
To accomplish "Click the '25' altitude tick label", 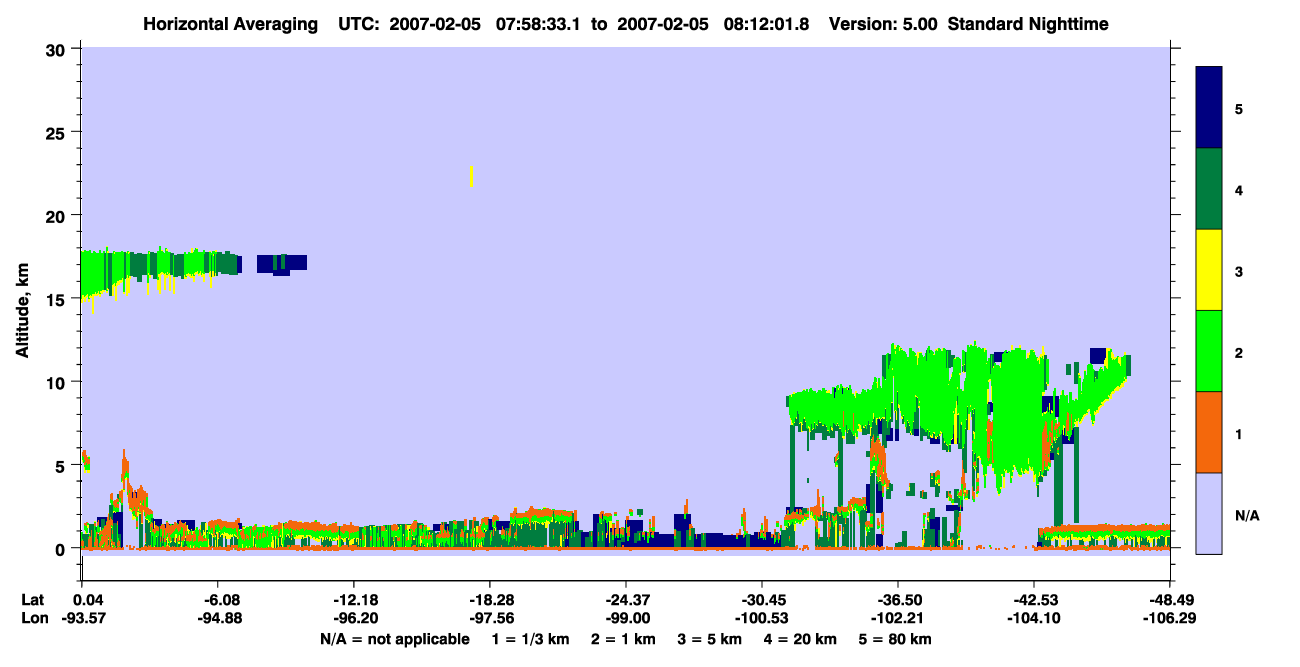I will click(x=58, y=132).
